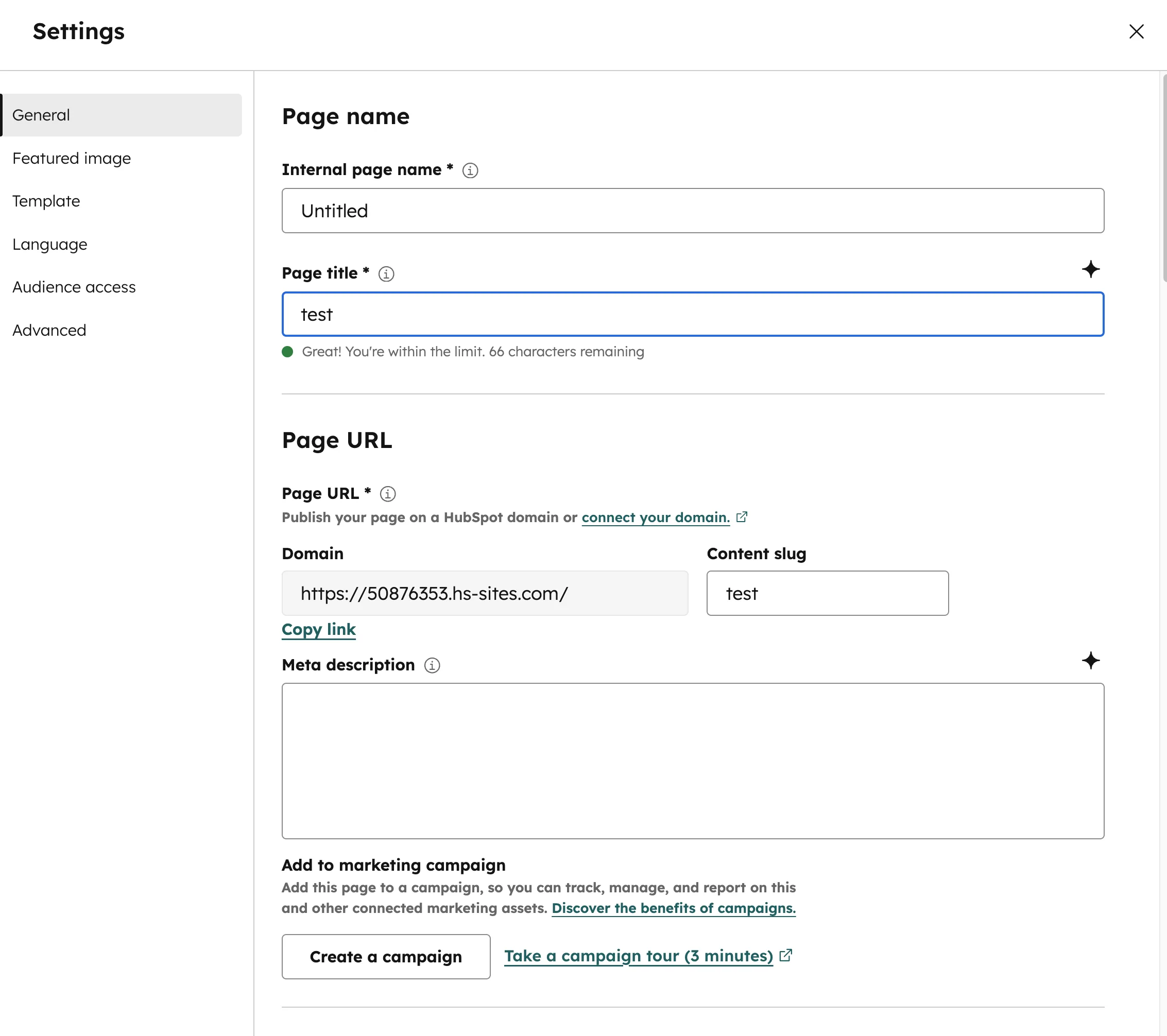Click the external link icon beside campaign tour
The width and height of the screenshot is (1167, 1036).
pyautogui.click(x=786, y=956)
